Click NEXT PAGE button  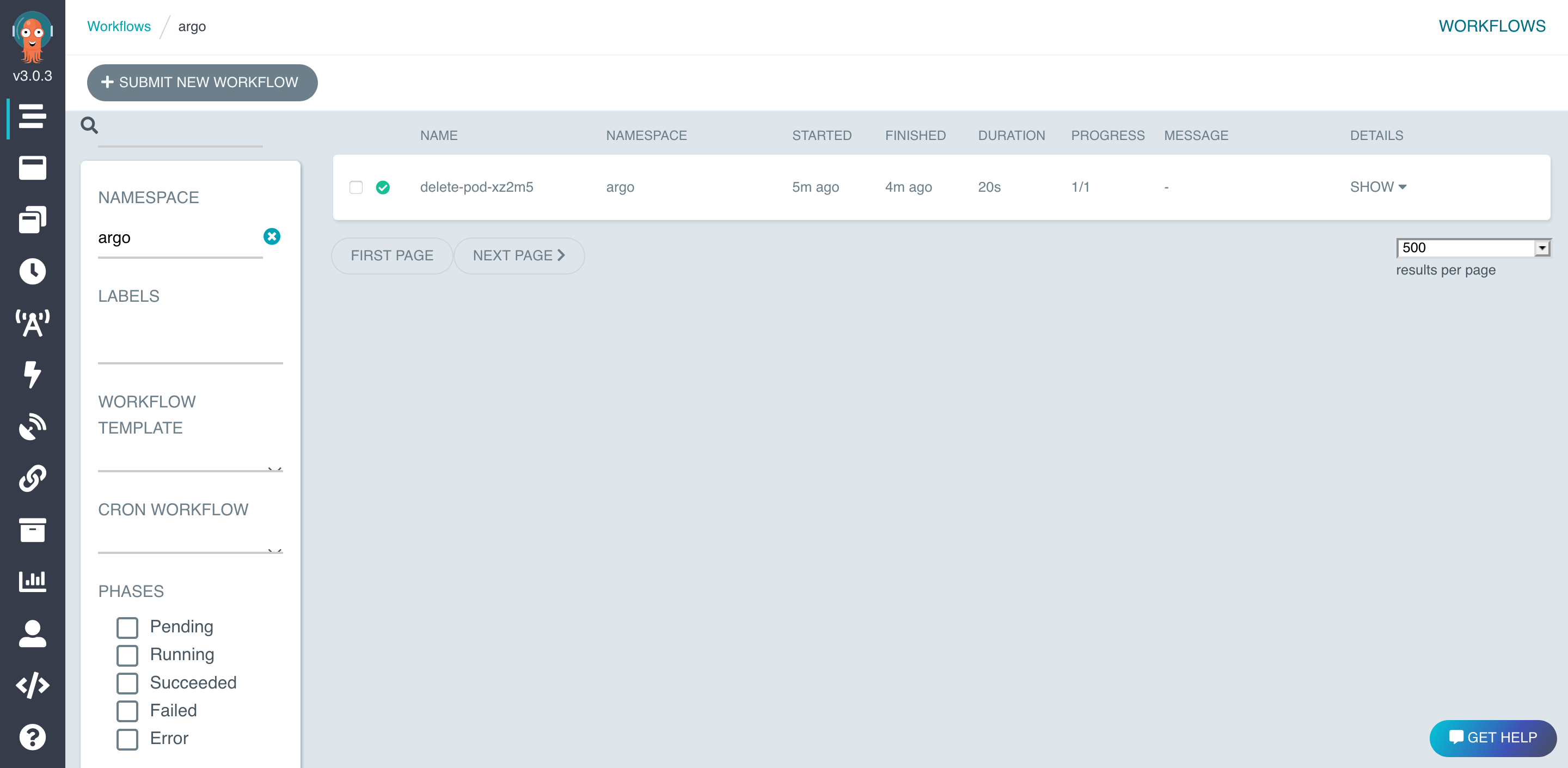click(518, 255)
